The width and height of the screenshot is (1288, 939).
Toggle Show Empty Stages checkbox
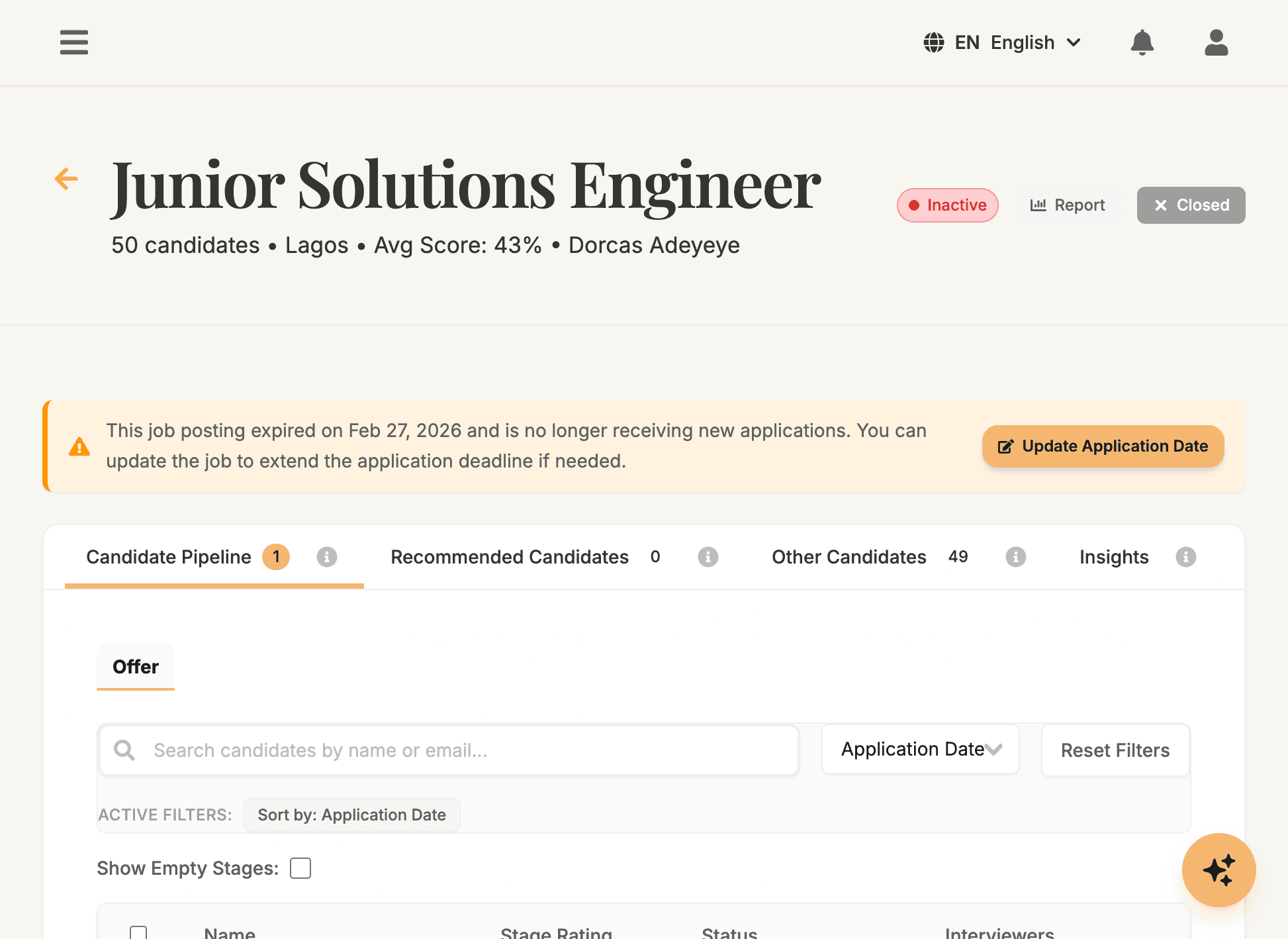pos(300,868)
